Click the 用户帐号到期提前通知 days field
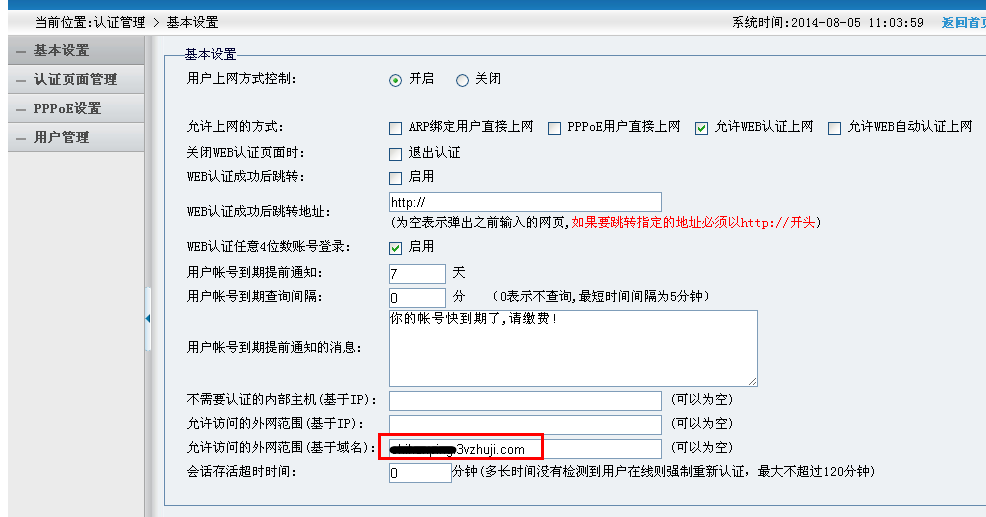Screen dimensions: 986x517 coord(416,273)
